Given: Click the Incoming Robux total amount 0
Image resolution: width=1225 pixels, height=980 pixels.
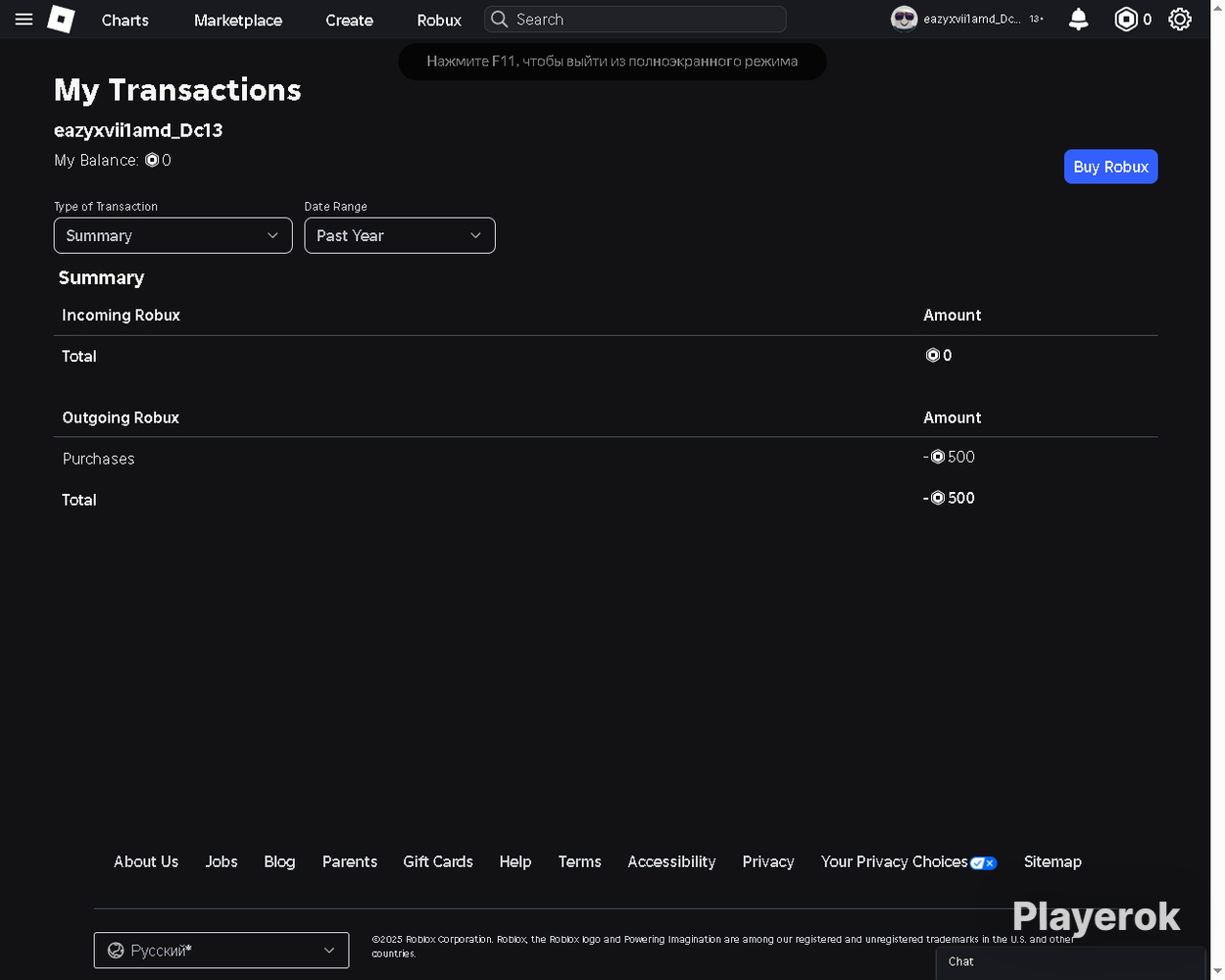Looking at the screenshot, I should pyautogui.click(x=939, y=356).
